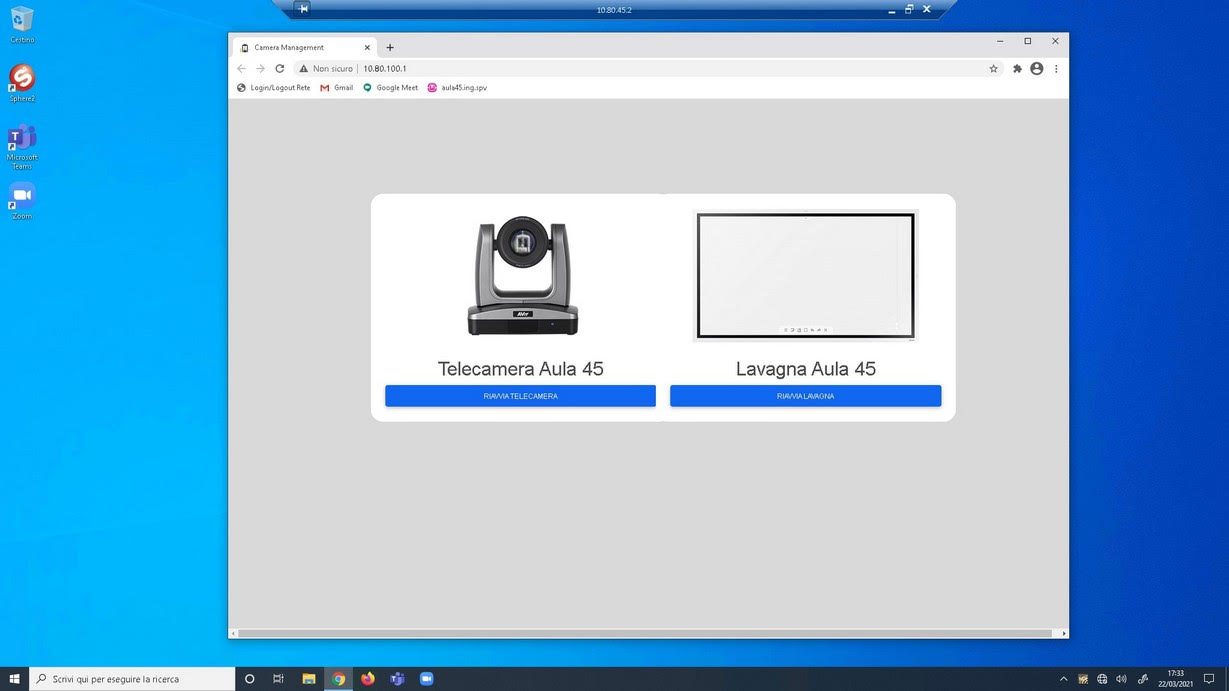Show hidden system tray icons

1063,679
